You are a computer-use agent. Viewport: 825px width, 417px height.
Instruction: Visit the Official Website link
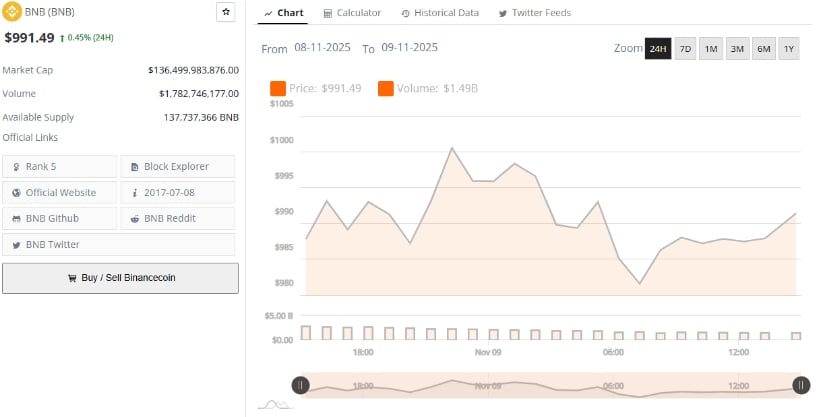[x=59, y=192]
